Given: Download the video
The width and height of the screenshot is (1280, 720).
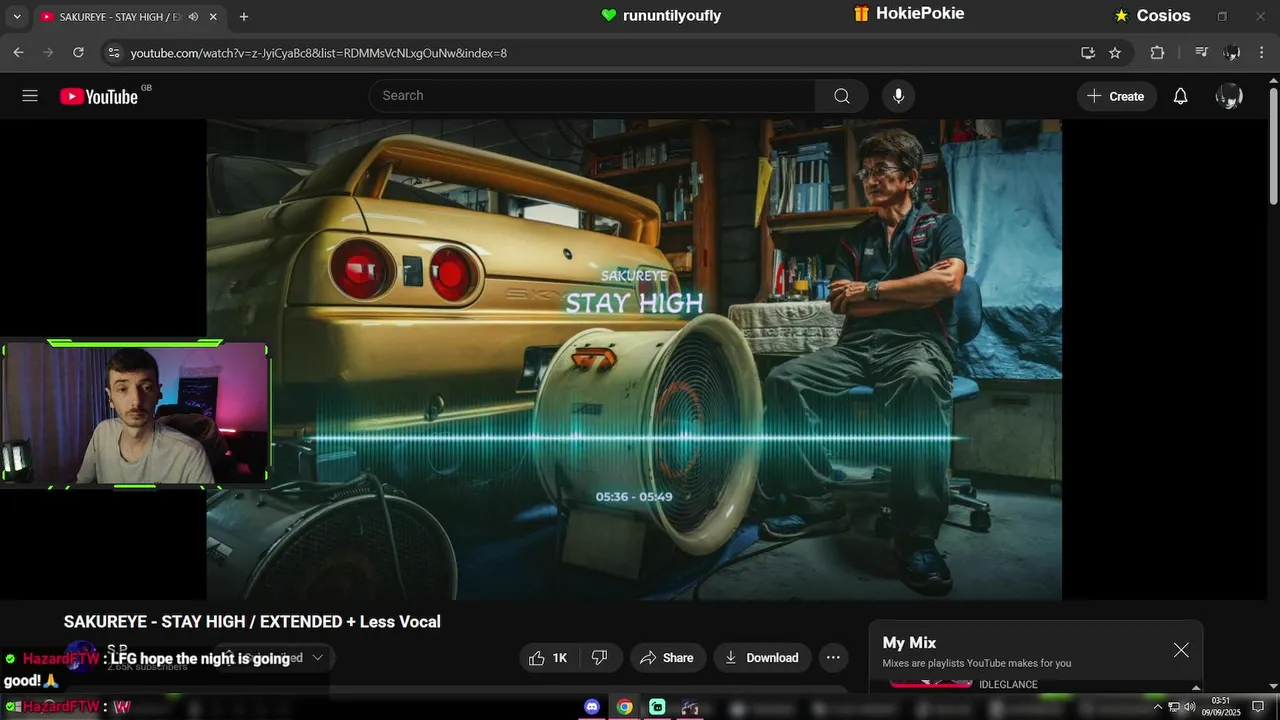Looking at the screenshot, I should click(762, 658).
